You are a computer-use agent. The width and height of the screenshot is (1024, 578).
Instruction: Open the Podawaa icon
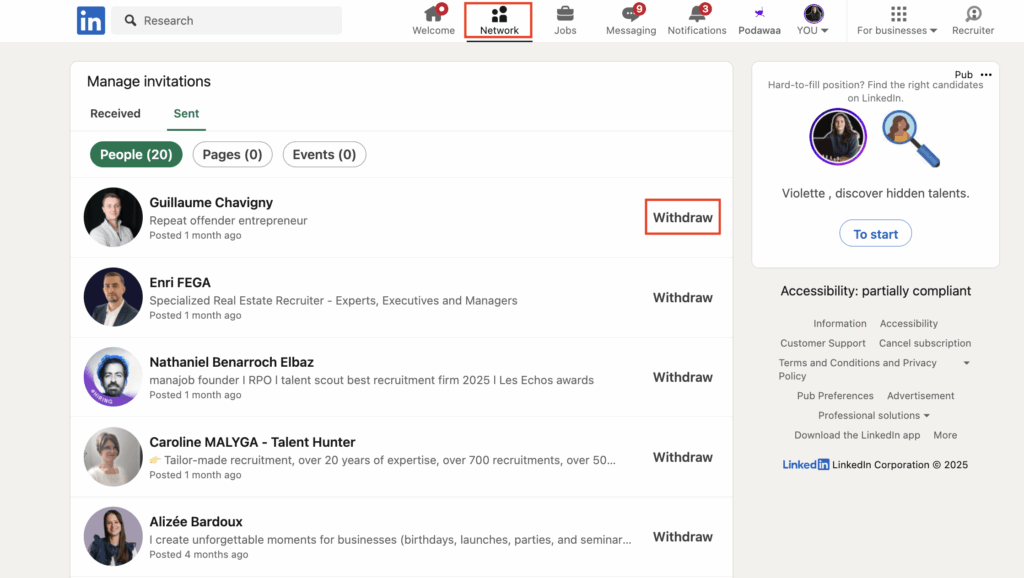coord(759,14)
